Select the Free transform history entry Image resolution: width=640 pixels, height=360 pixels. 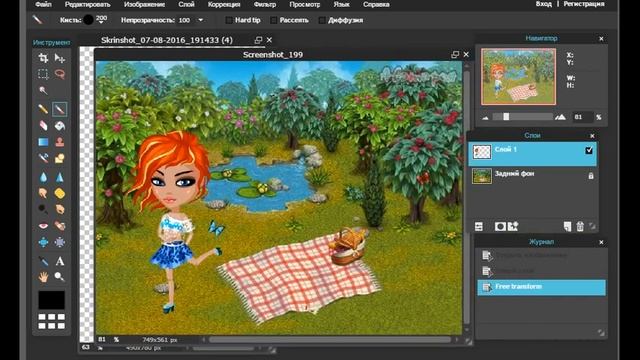[542, 287]
